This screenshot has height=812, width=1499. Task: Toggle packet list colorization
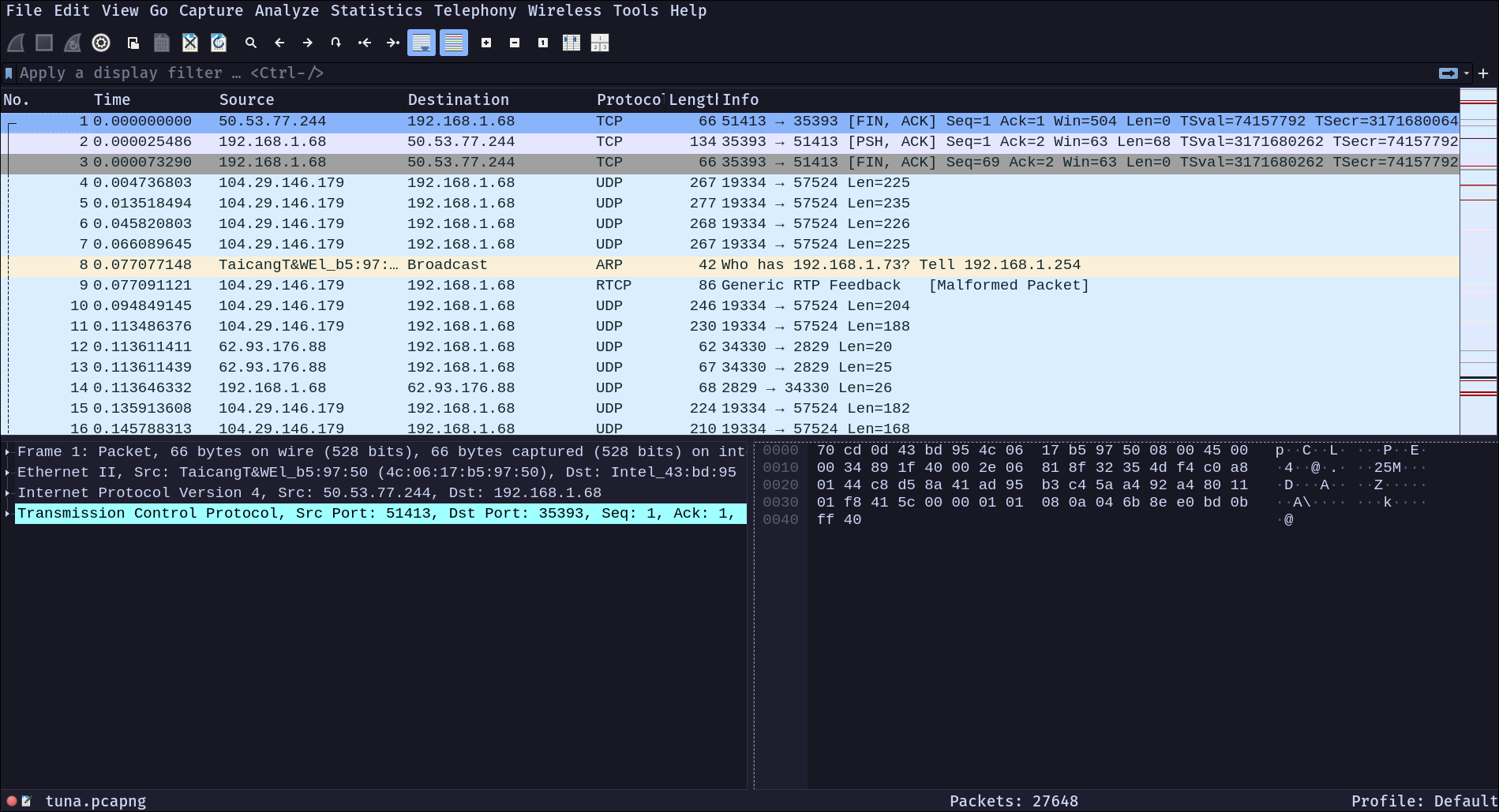tap(454, 43)
